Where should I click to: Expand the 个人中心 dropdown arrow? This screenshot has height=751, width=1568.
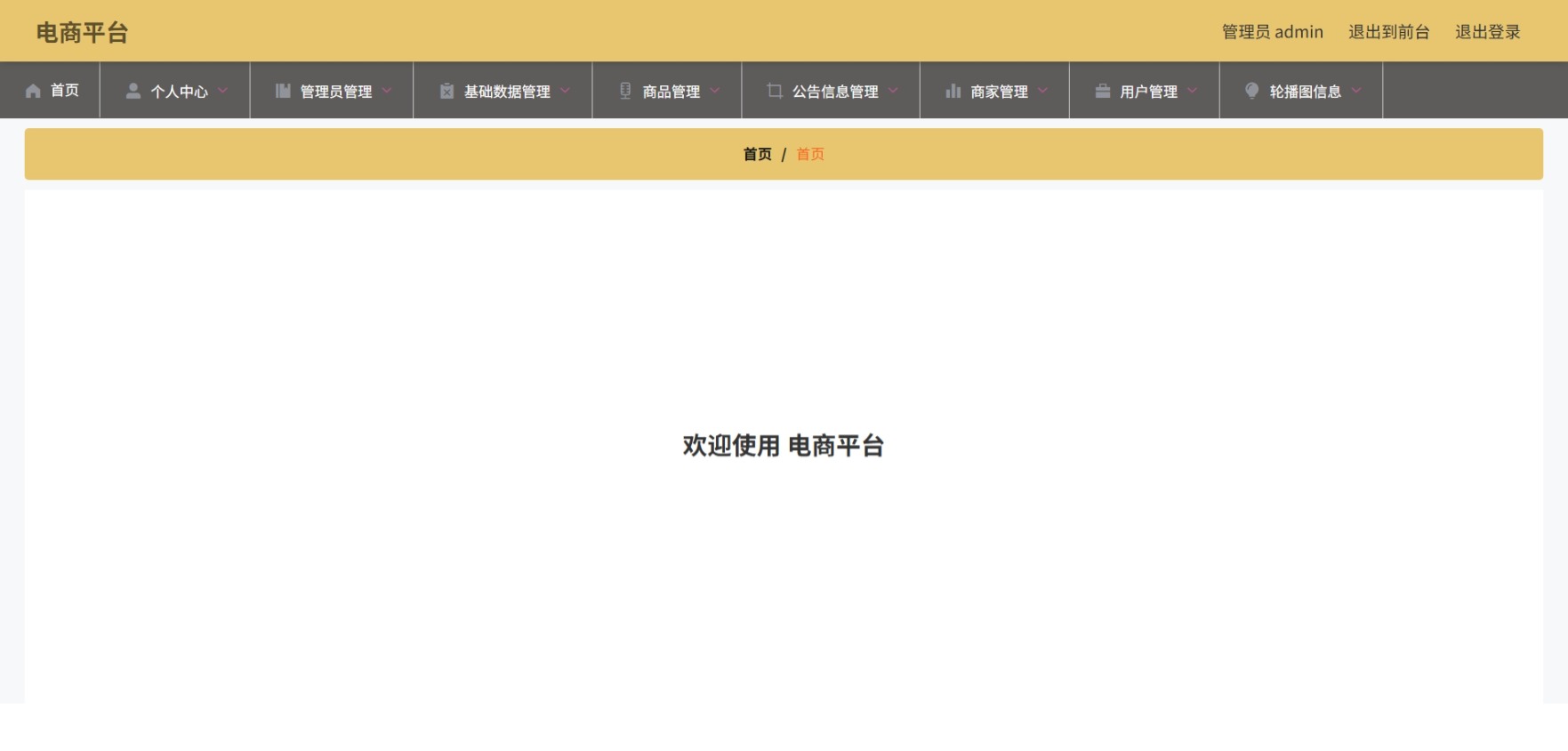pos(222,91)
